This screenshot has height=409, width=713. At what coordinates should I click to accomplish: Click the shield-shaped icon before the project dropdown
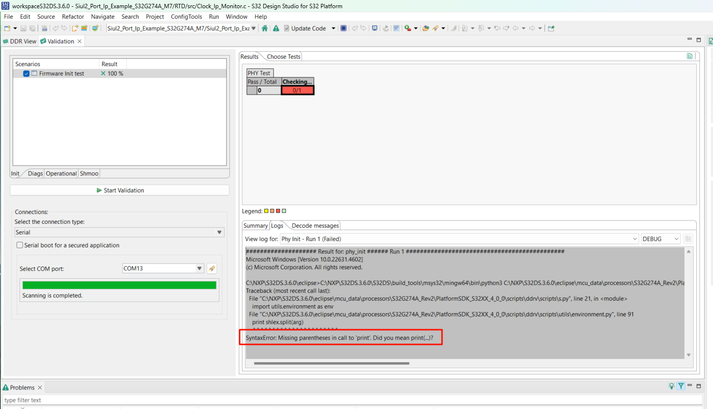tap(95, 28)
